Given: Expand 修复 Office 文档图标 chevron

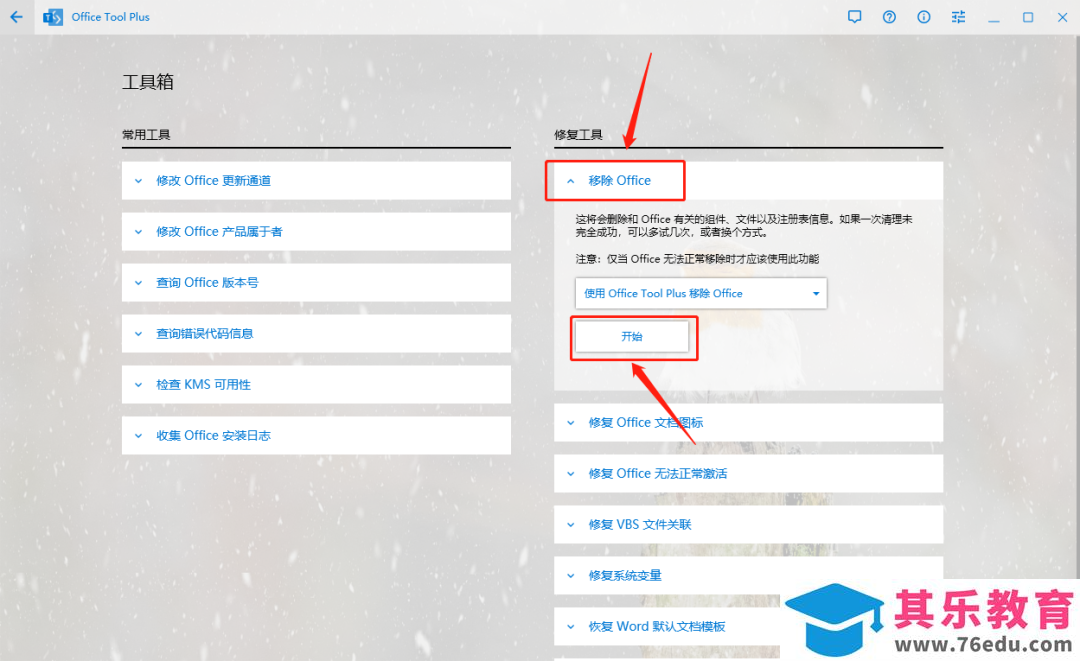Looking at the screenshot, I should pos(570,423).
